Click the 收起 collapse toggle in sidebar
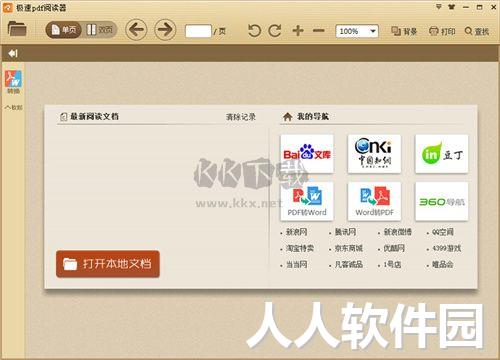This screenshot has height=360, width=500. (x=13, y=107)
